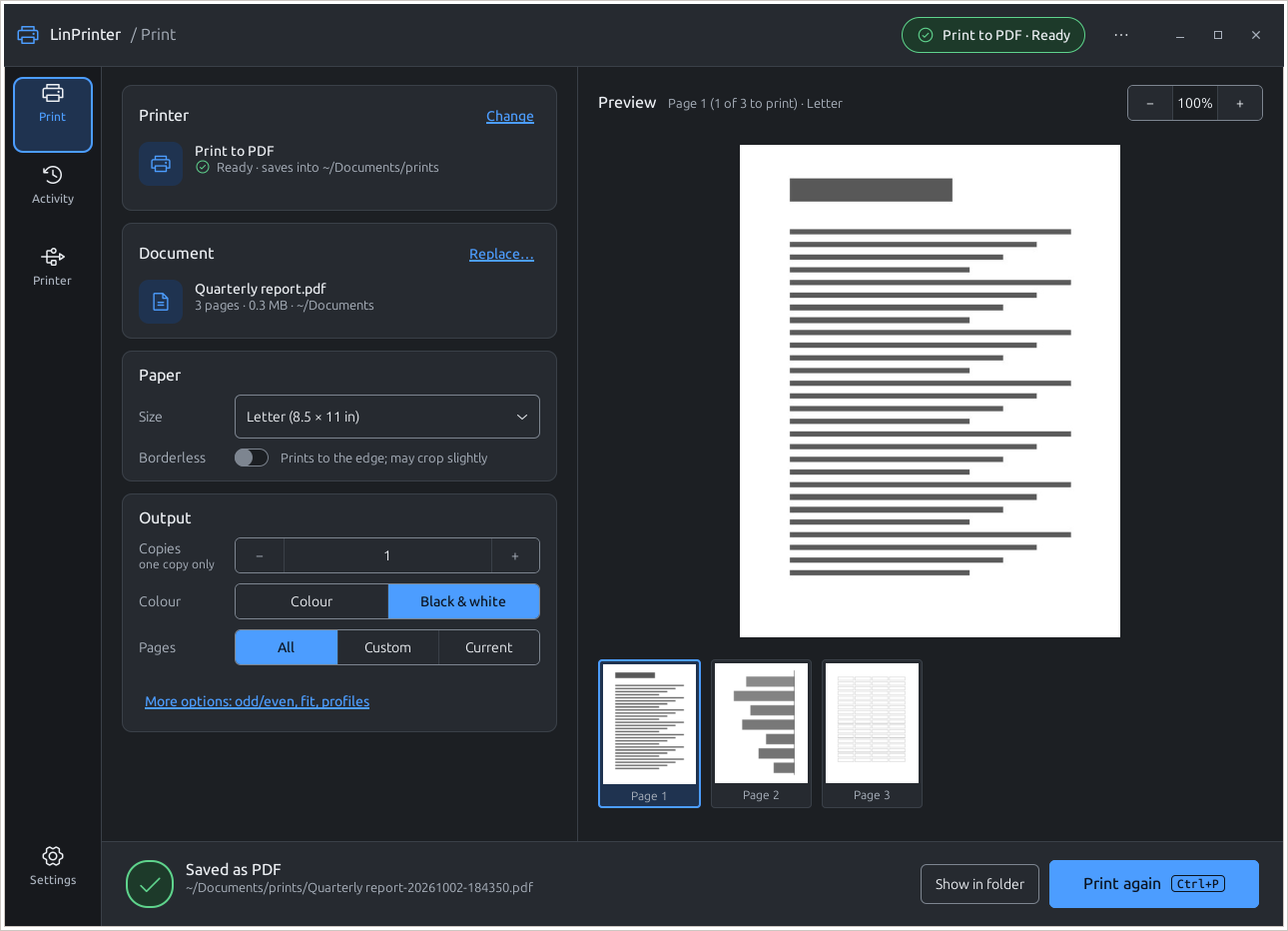
Task: Click the Change printer link
Action: 510,116
